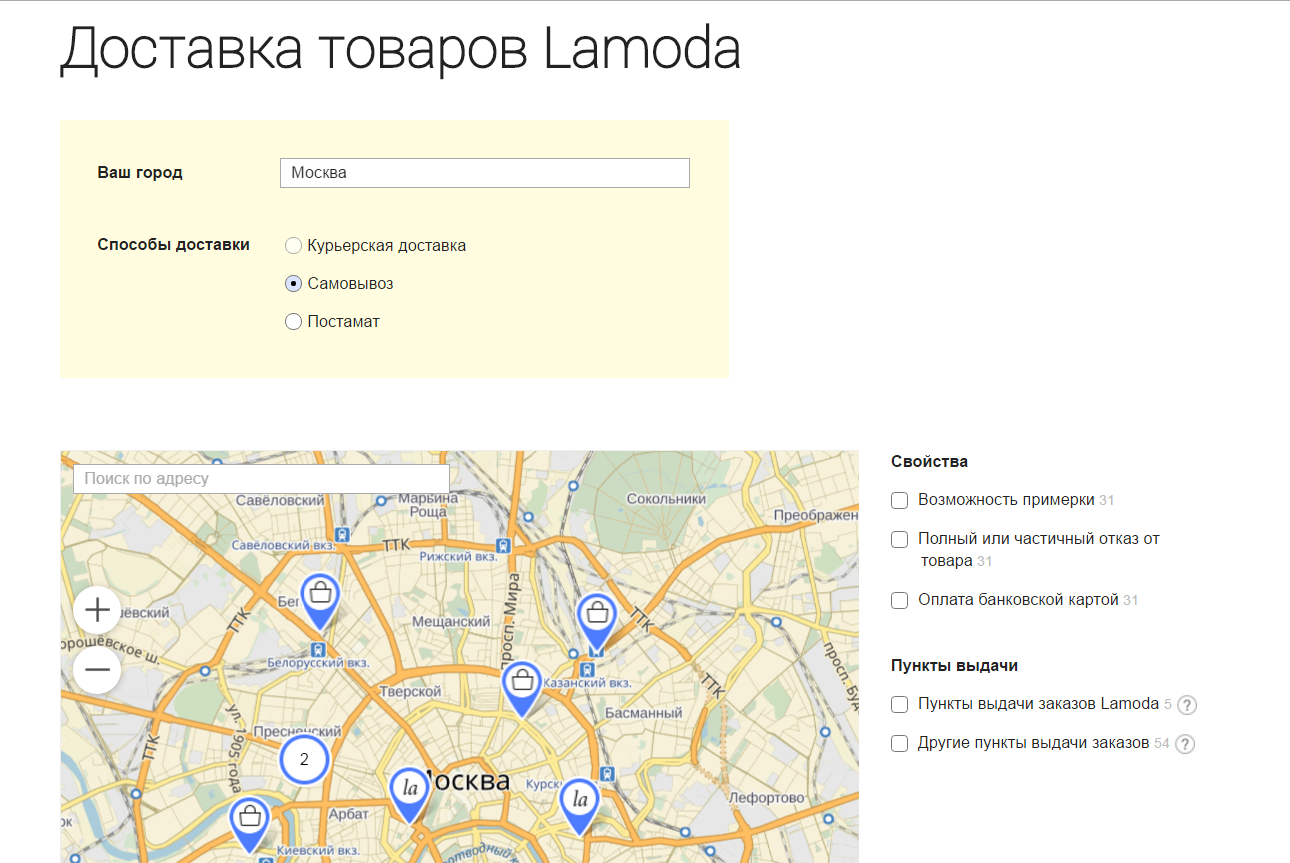
Task: Enable Возможность примерки filter
Action: click(x=900, y=500)
